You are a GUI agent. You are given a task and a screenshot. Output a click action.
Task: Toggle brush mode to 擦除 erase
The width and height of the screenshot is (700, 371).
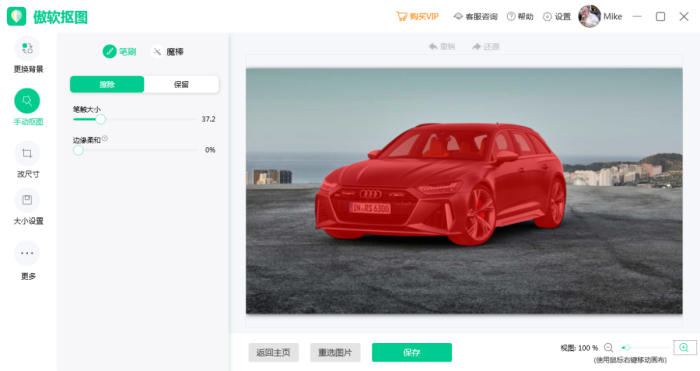click(107, 84)
